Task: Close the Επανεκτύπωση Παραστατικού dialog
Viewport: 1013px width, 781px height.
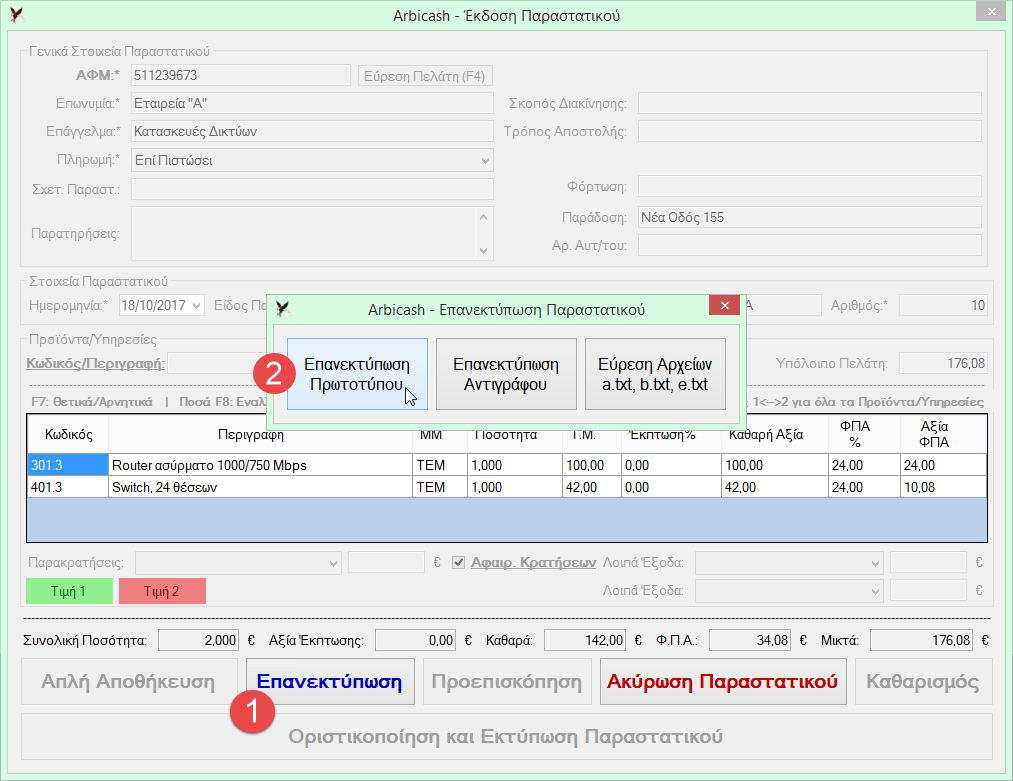Action: point(724,306)
